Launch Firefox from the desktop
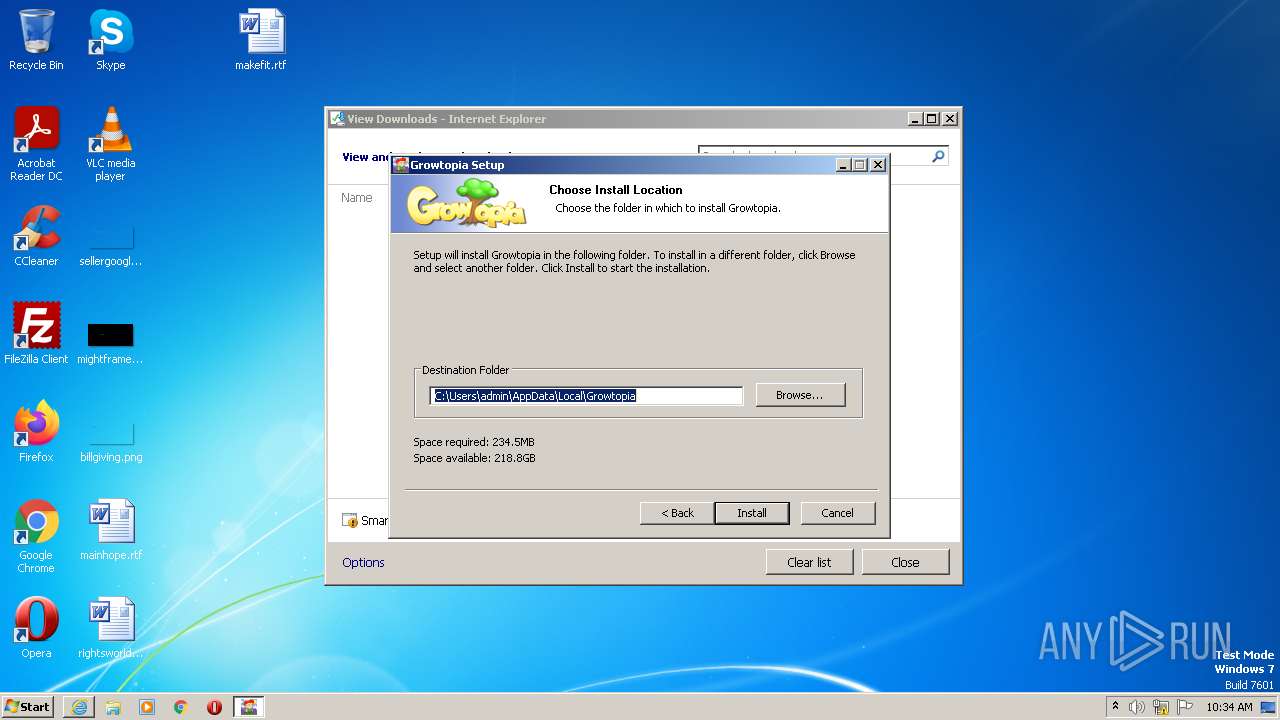 [x=36, y=431]
